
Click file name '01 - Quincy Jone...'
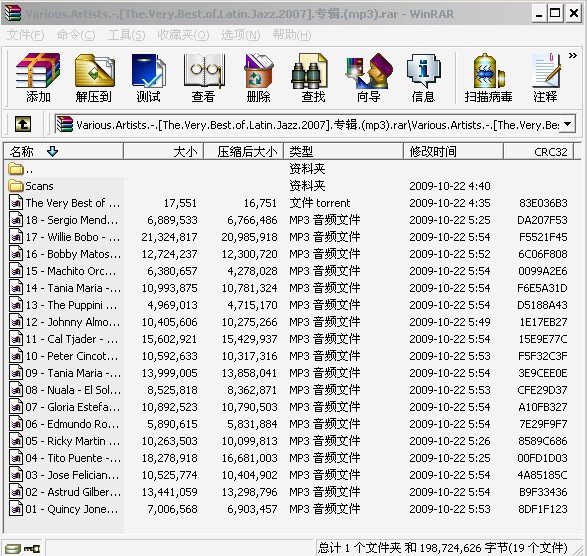pos(72,509)
